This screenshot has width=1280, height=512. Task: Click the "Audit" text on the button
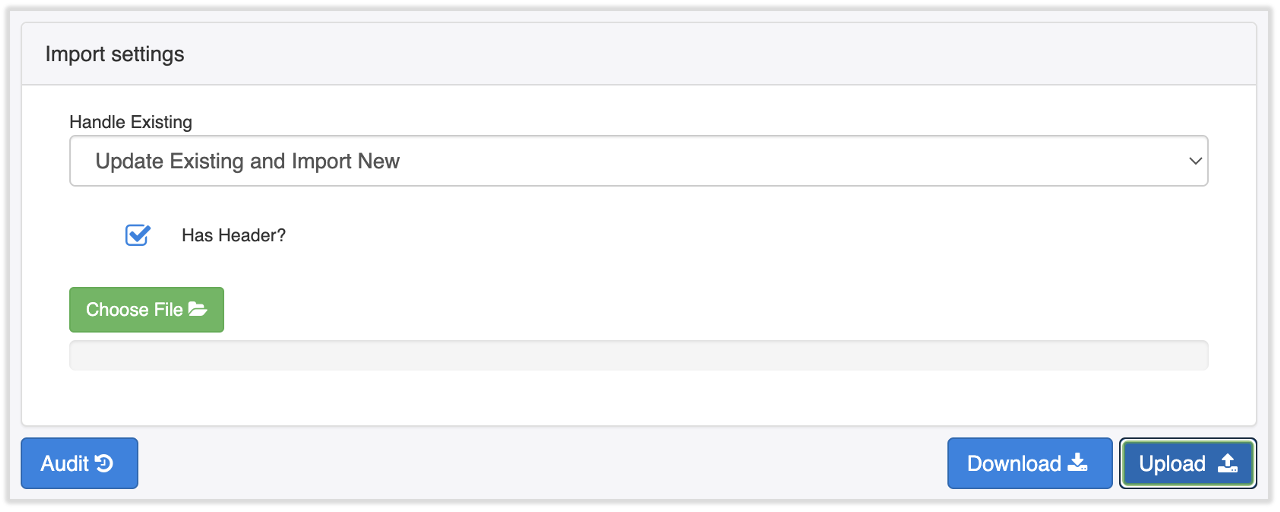click(65, 464)
